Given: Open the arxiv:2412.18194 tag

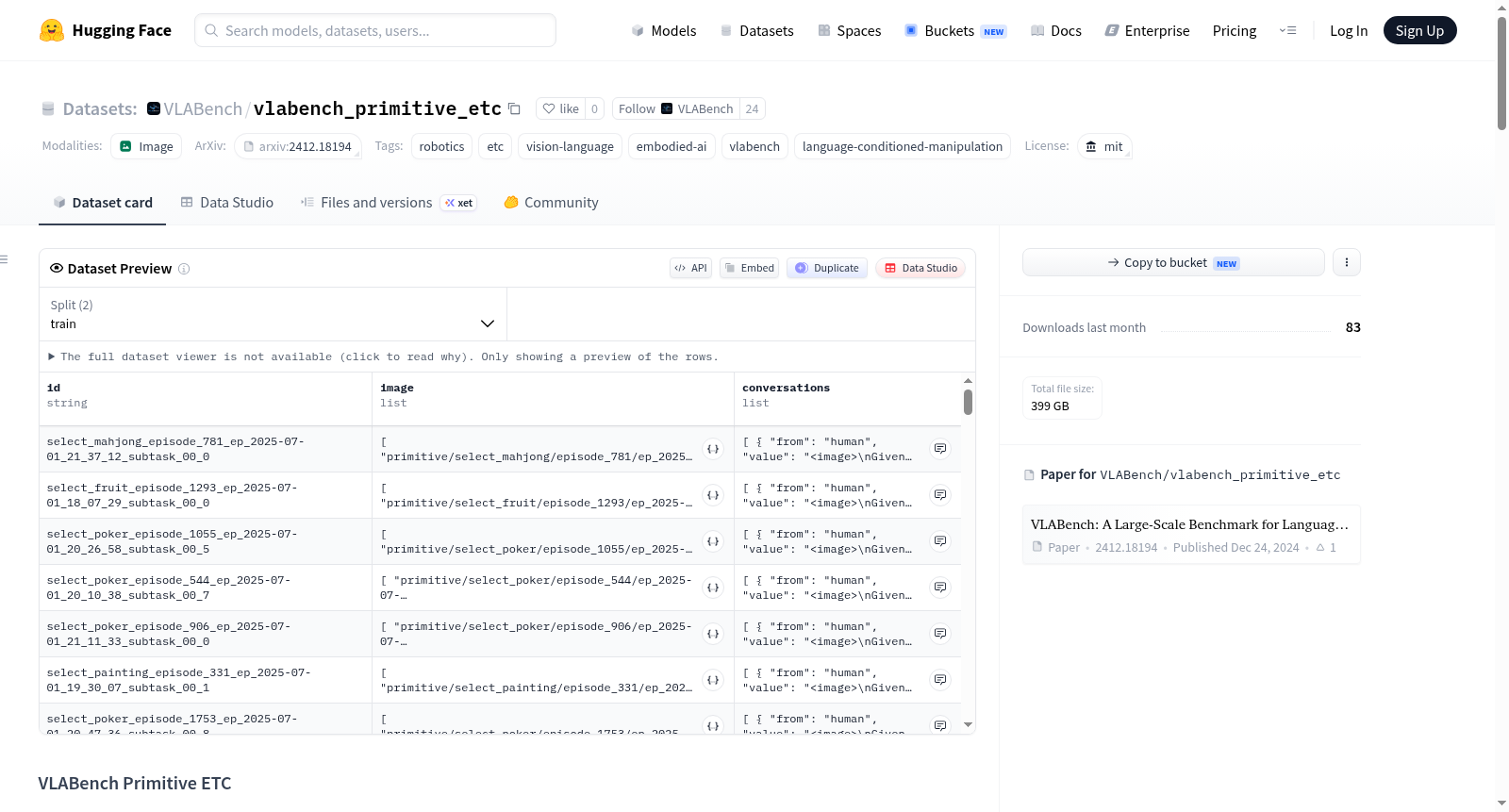Looking at the screenshot, I should pos(298,146).
